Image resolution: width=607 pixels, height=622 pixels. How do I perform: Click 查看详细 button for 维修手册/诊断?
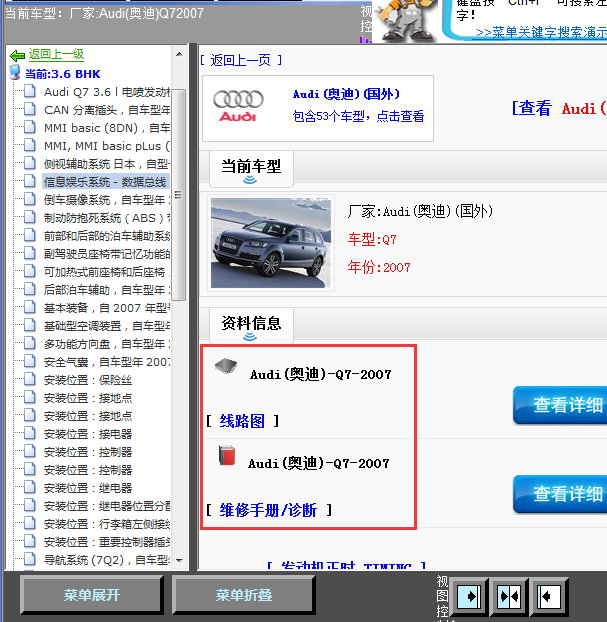tap(560, 494)
